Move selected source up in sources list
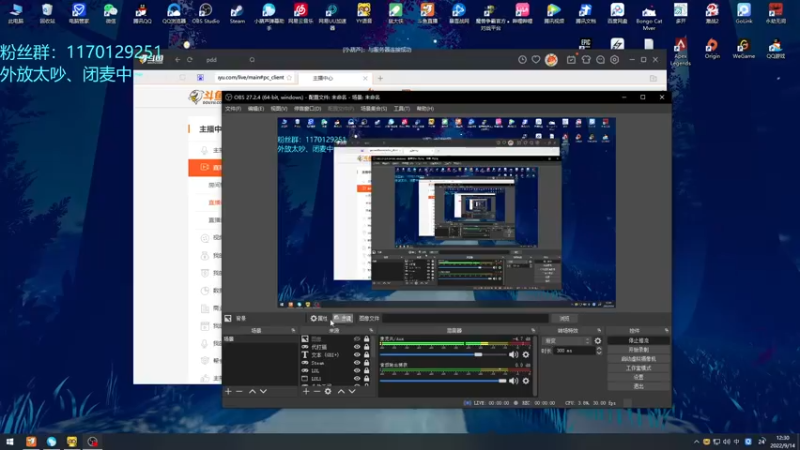 341,391
